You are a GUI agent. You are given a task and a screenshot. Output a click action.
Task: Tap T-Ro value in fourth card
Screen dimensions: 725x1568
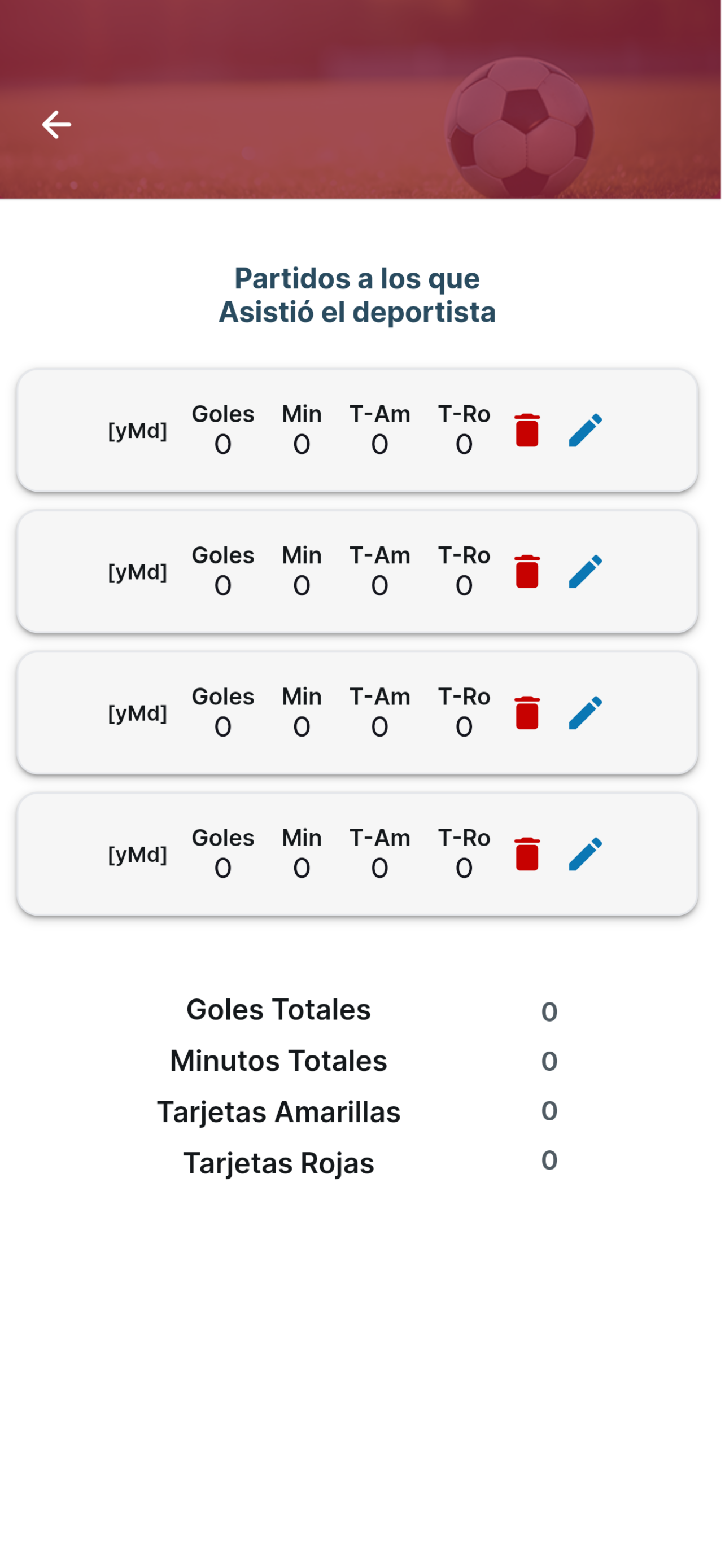(464, 868)
